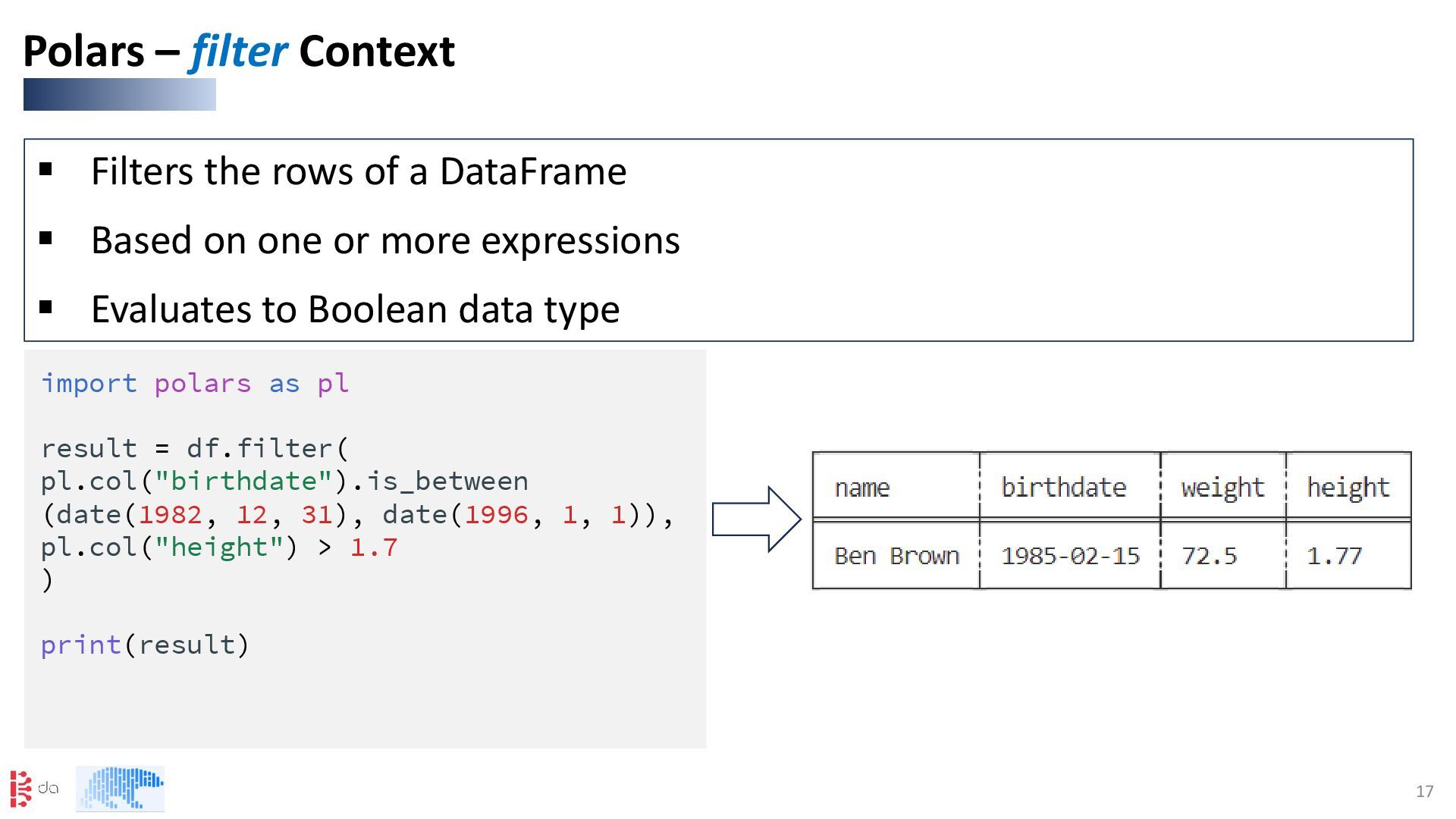Click the Ben Brown table cell
Screen dimensions: 1456x819
point(896,556)
